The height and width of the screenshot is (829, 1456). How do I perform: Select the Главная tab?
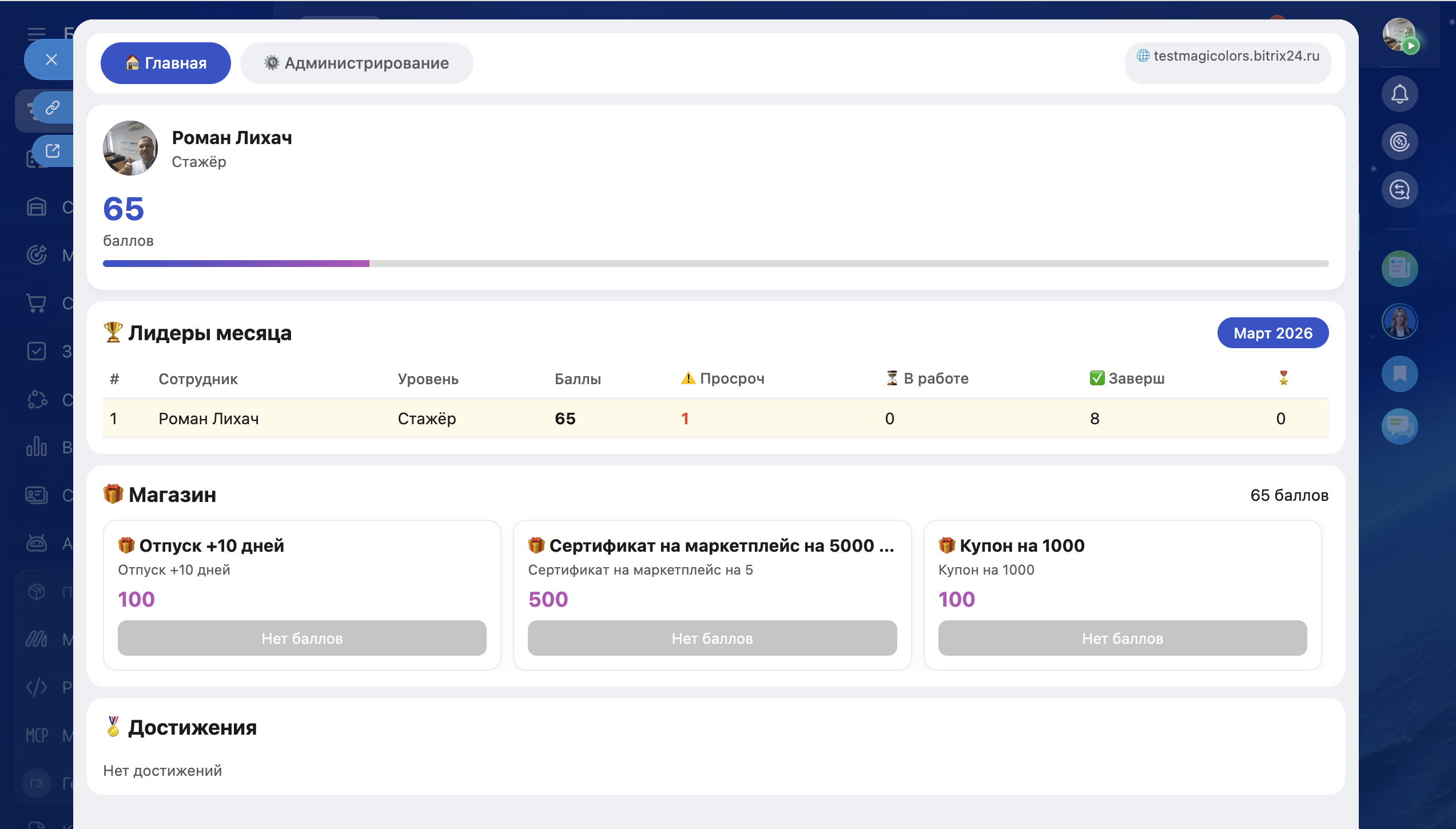coord(166,63)
